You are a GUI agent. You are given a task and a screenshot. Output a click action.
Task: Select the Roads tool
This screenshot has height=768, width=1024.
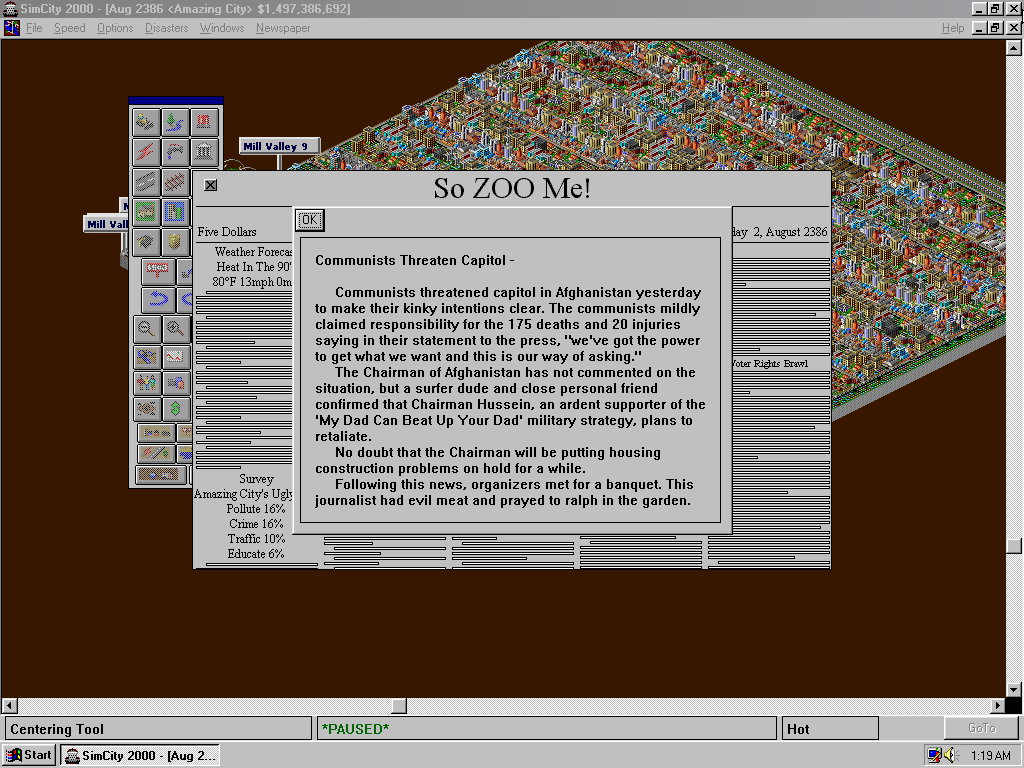point(146,182)
